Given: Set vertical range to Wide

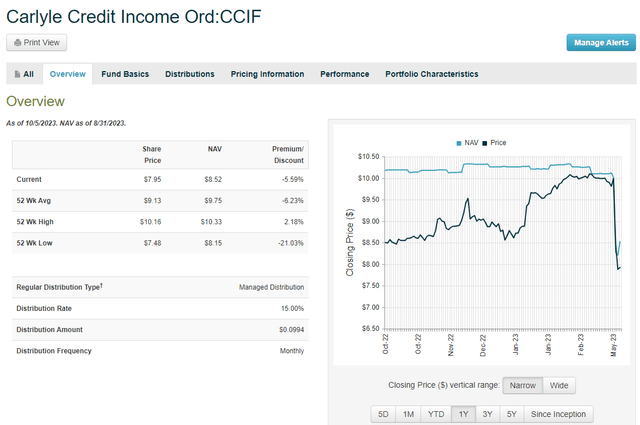Looking at the screenshot, I should pyautogui.click(x=559, y=386).
